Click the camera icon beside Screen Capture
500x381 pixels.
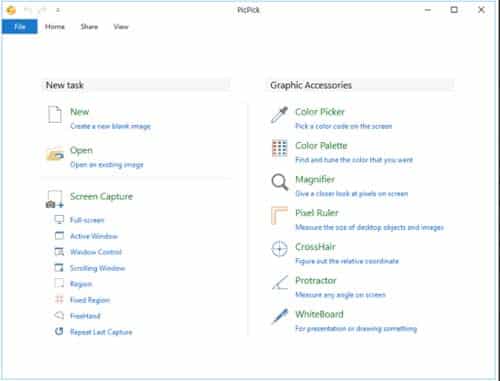[54, 199]
